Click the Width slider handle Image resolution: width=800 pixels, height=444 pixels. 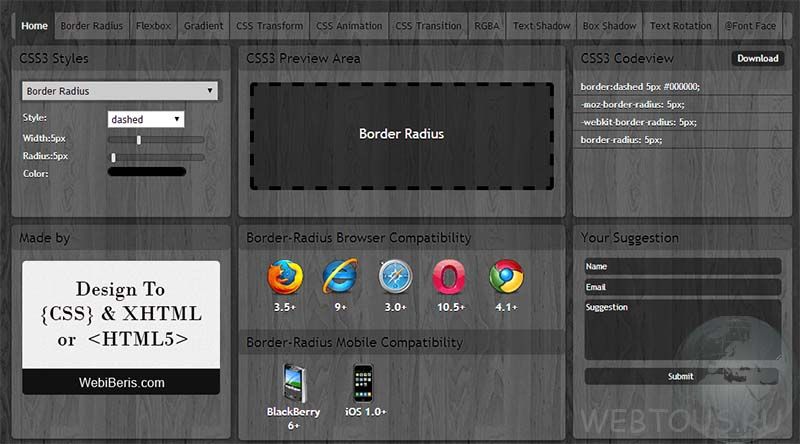coord(139,139)
